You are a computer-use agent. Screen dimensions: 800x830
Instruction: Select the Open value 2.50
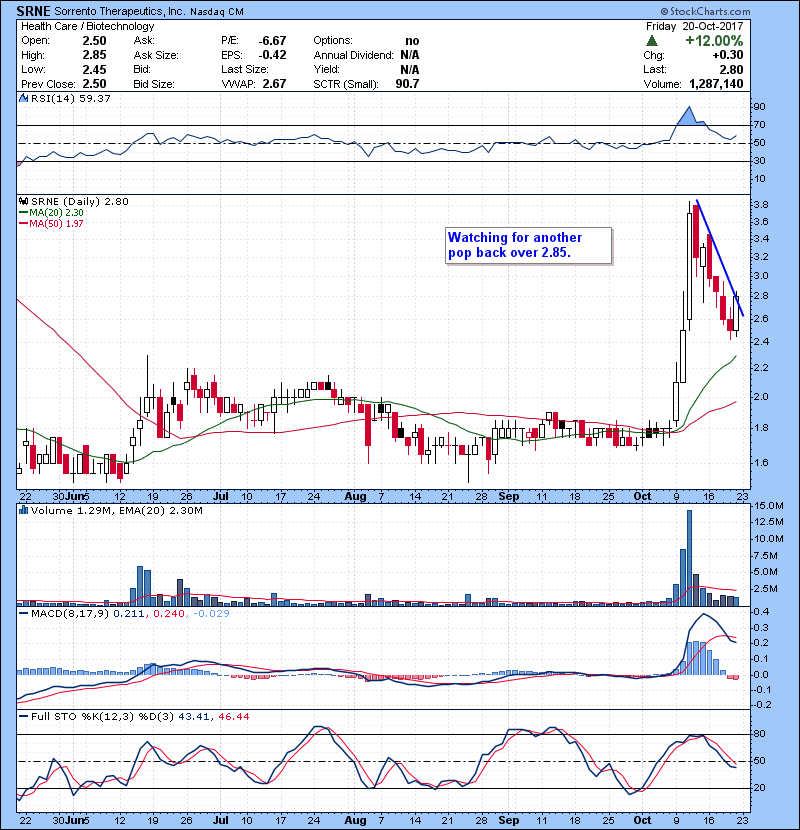click(x=94, y=41)
